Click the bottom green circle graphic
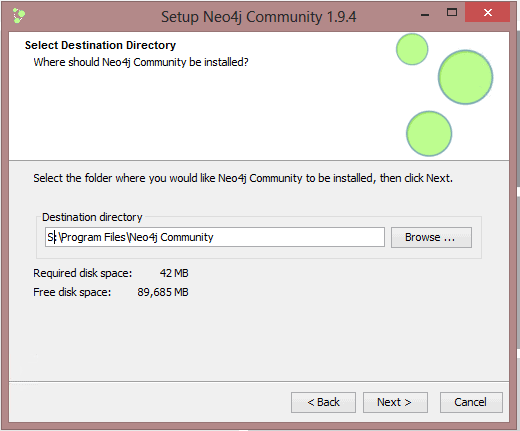 click(429, 133)
